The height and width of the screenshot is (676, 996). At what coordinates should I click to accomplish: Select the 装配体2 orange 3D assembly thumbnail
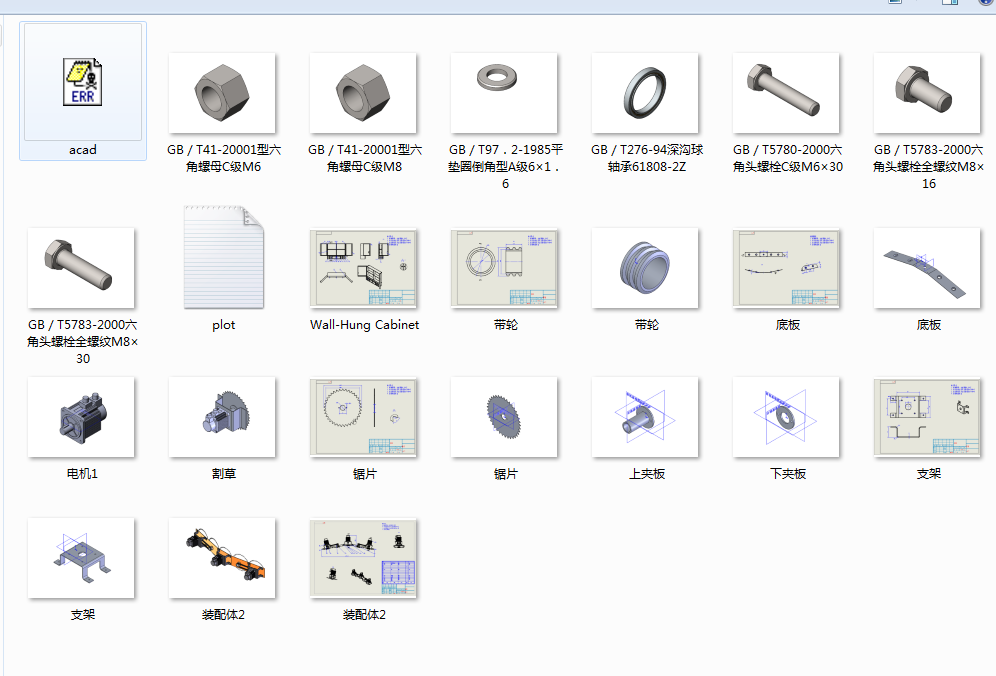[222, 558]
